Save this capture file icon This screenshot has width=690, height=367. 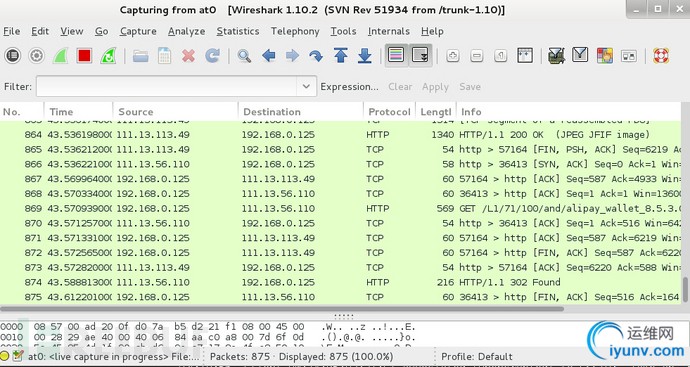tap(165, 56)
